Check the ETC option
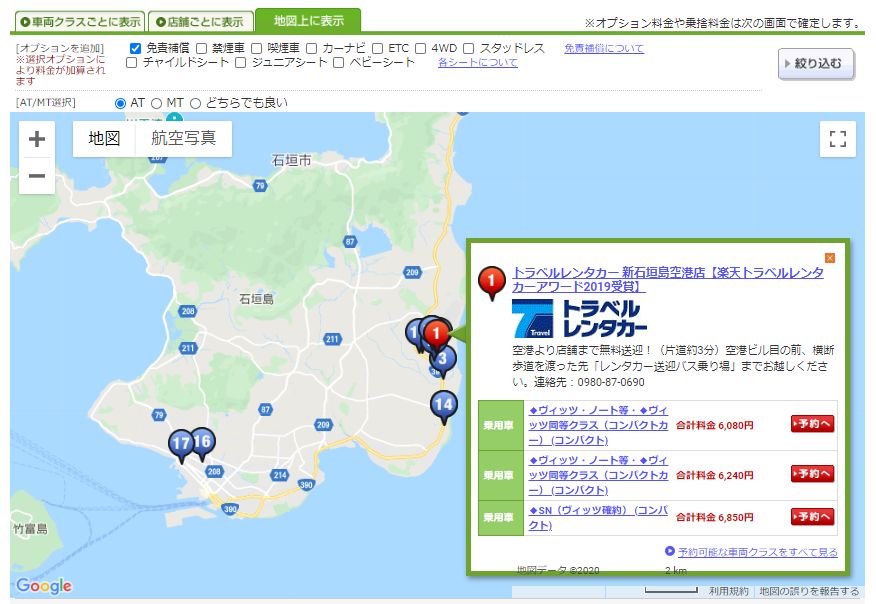 (x=378, y=49)
